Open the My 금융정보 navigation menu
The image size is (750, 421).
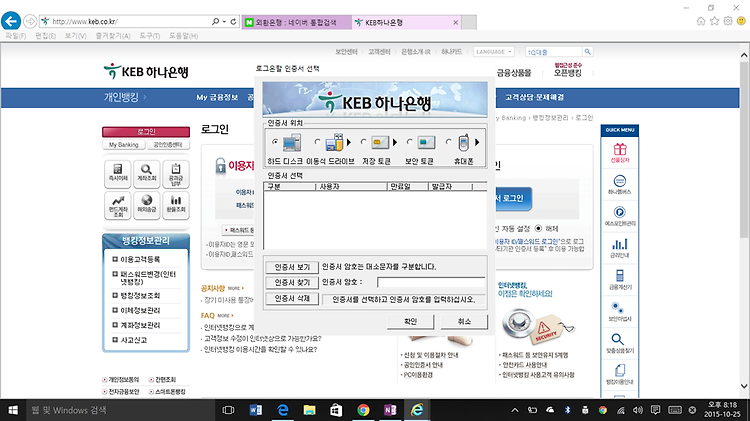217,97
